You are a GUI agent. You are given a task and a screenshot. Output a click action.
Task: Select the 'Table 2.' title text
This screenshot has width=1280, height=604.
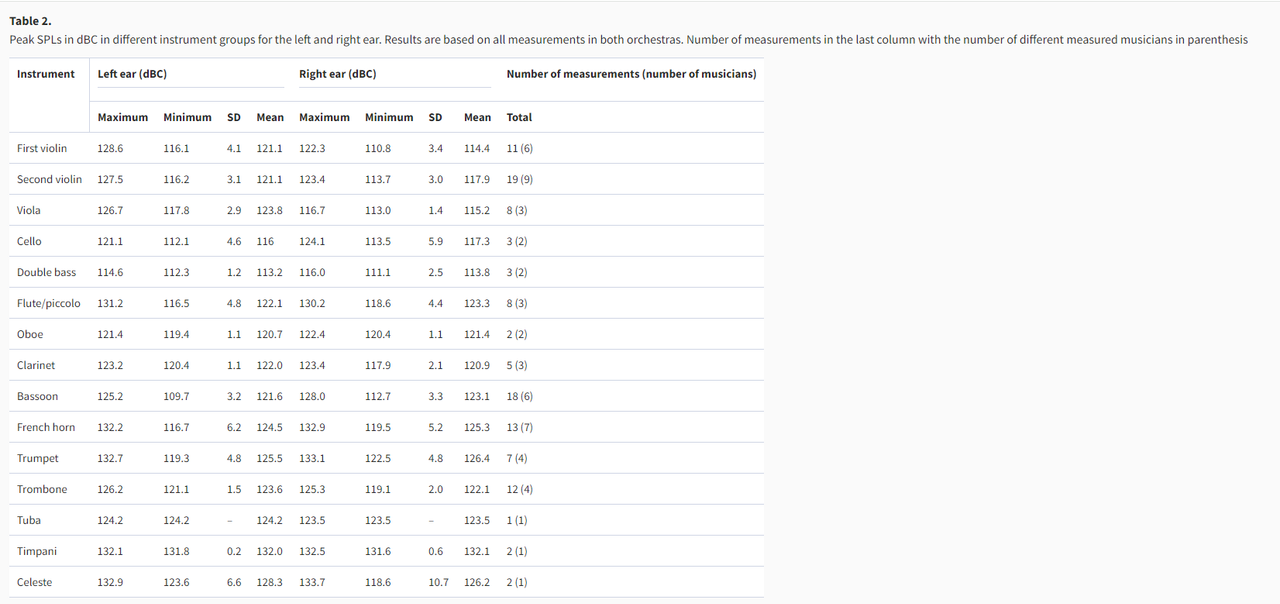point(30,21)
